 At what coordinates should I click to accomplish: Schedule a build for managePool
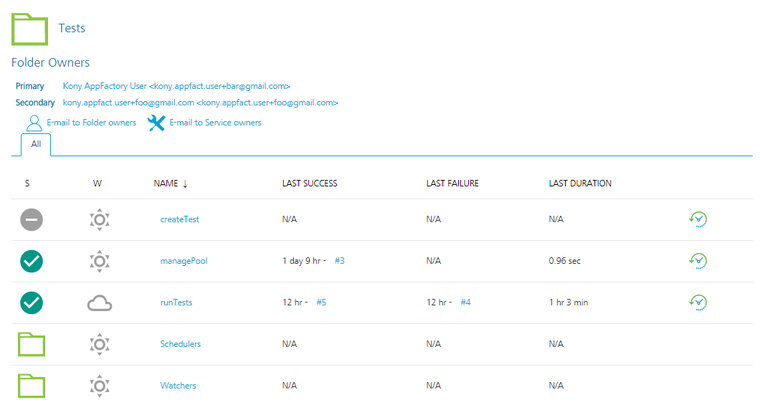[x=698, y=261]
